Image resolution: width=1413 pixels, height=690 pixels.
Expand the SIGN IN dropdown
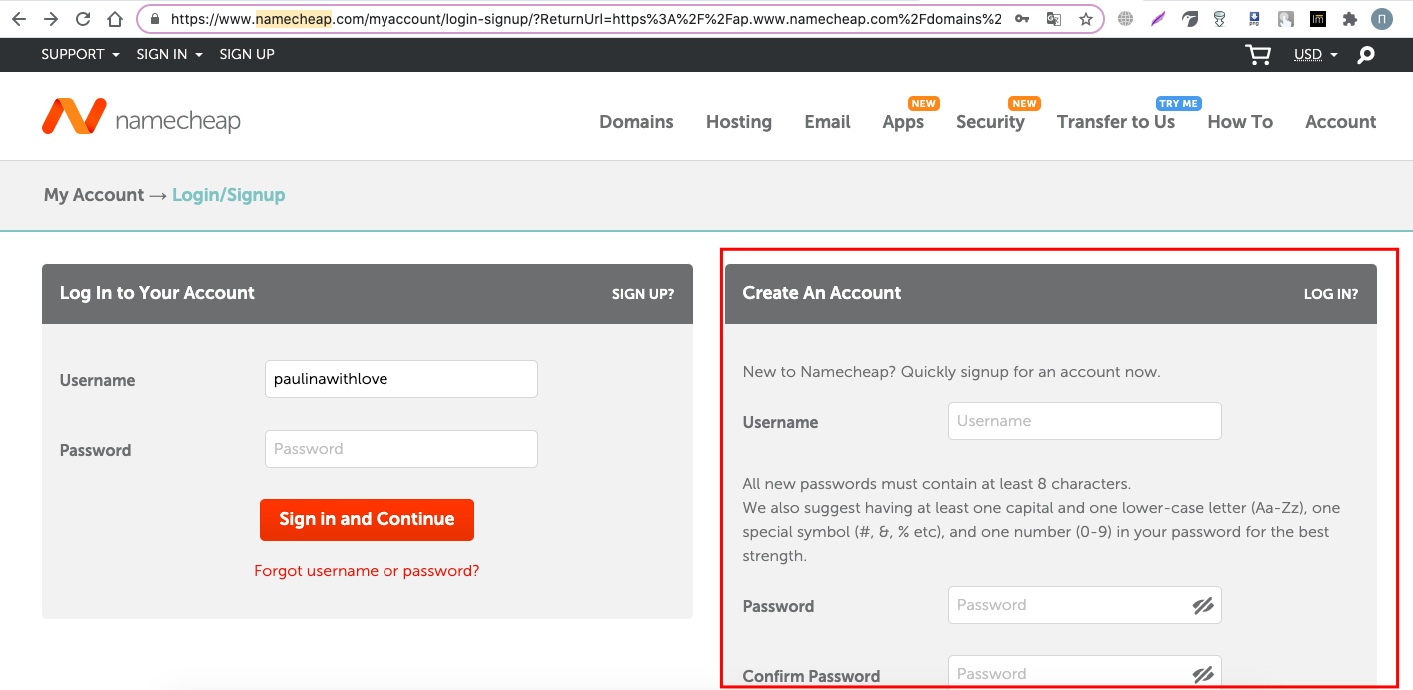point(169,54)
